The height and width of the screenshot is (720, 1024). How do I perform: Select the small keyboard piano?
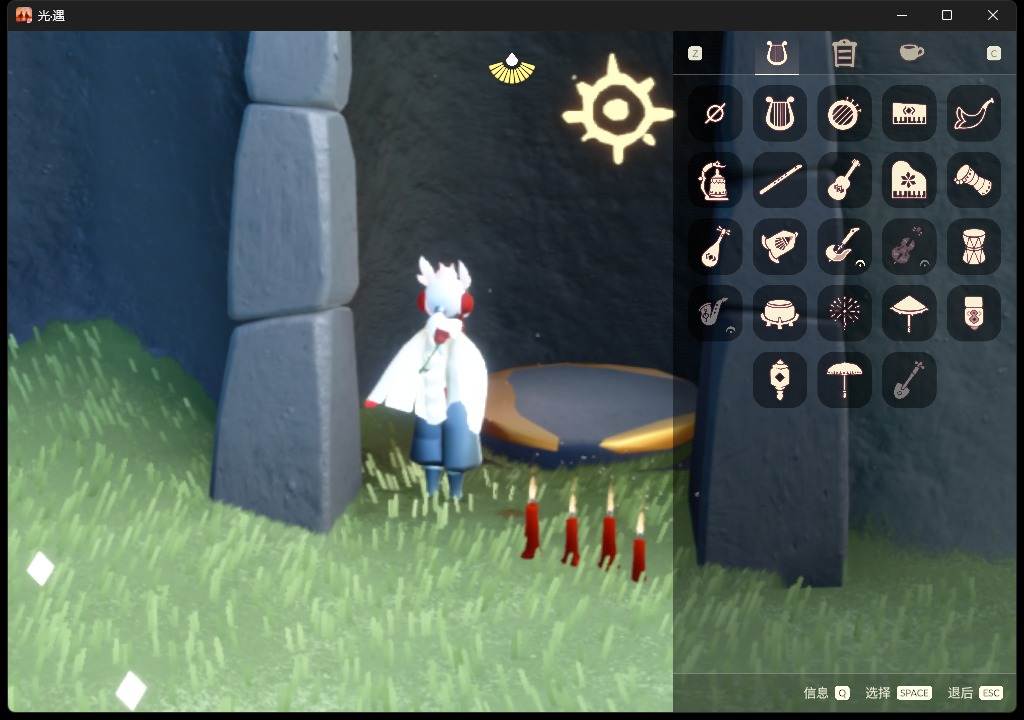pos(909,114)
